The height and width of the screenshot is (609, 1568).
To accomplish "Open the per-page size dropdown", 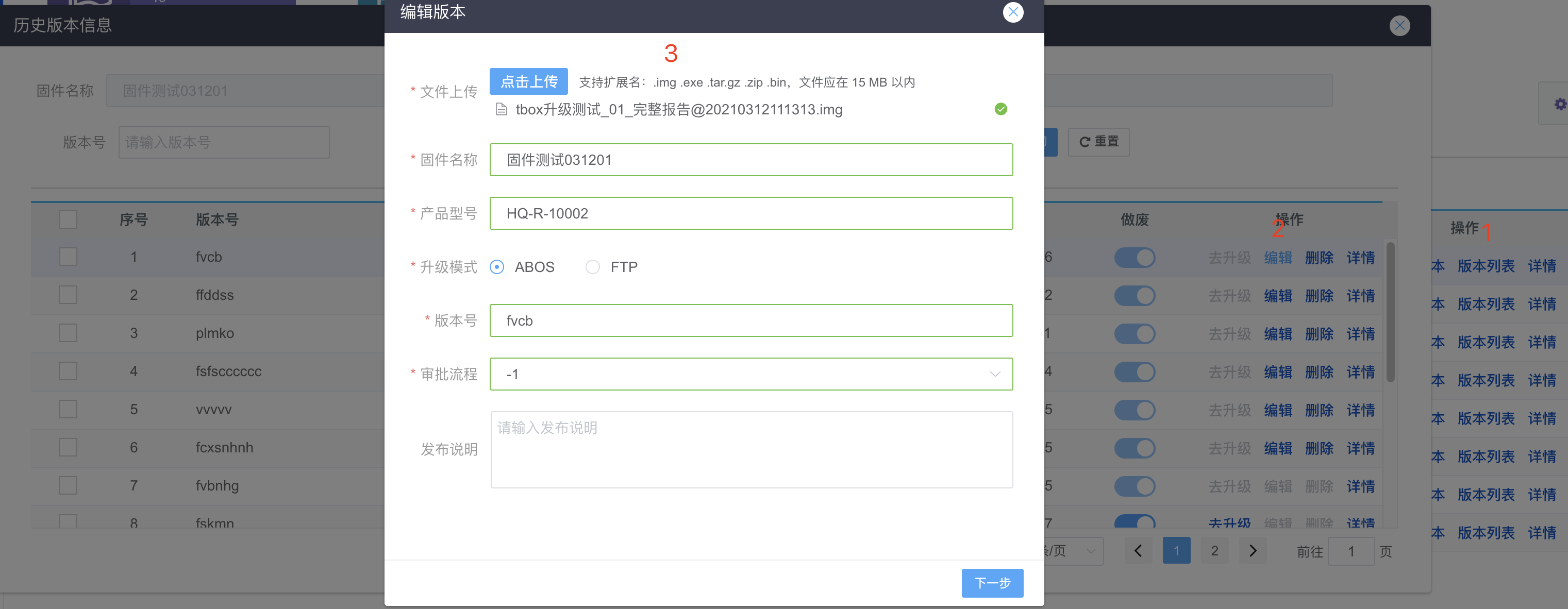I will [x=1074, y=551].
